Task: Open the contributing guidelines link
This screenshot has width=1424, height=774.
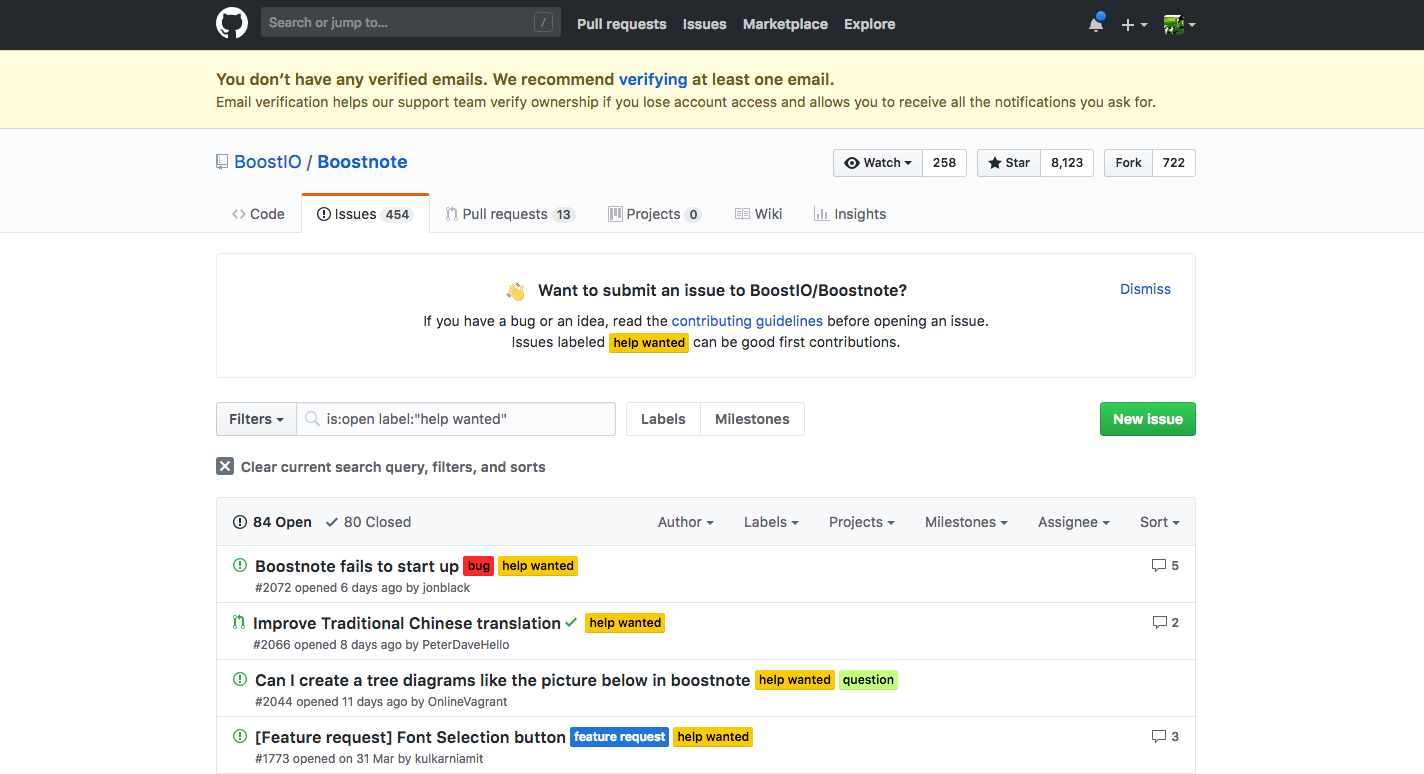Action: (747, 321)
